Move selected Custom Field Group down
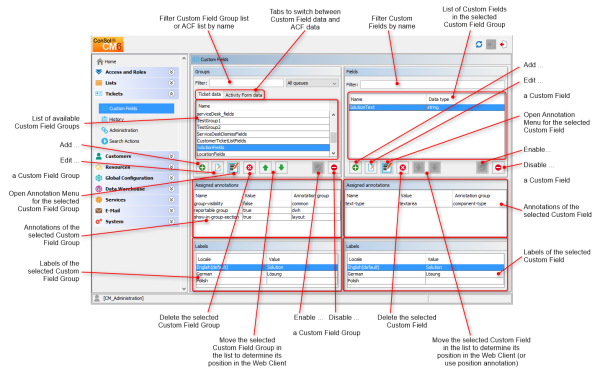The width and height of the screenshot is (600, 374). point(281,168)
